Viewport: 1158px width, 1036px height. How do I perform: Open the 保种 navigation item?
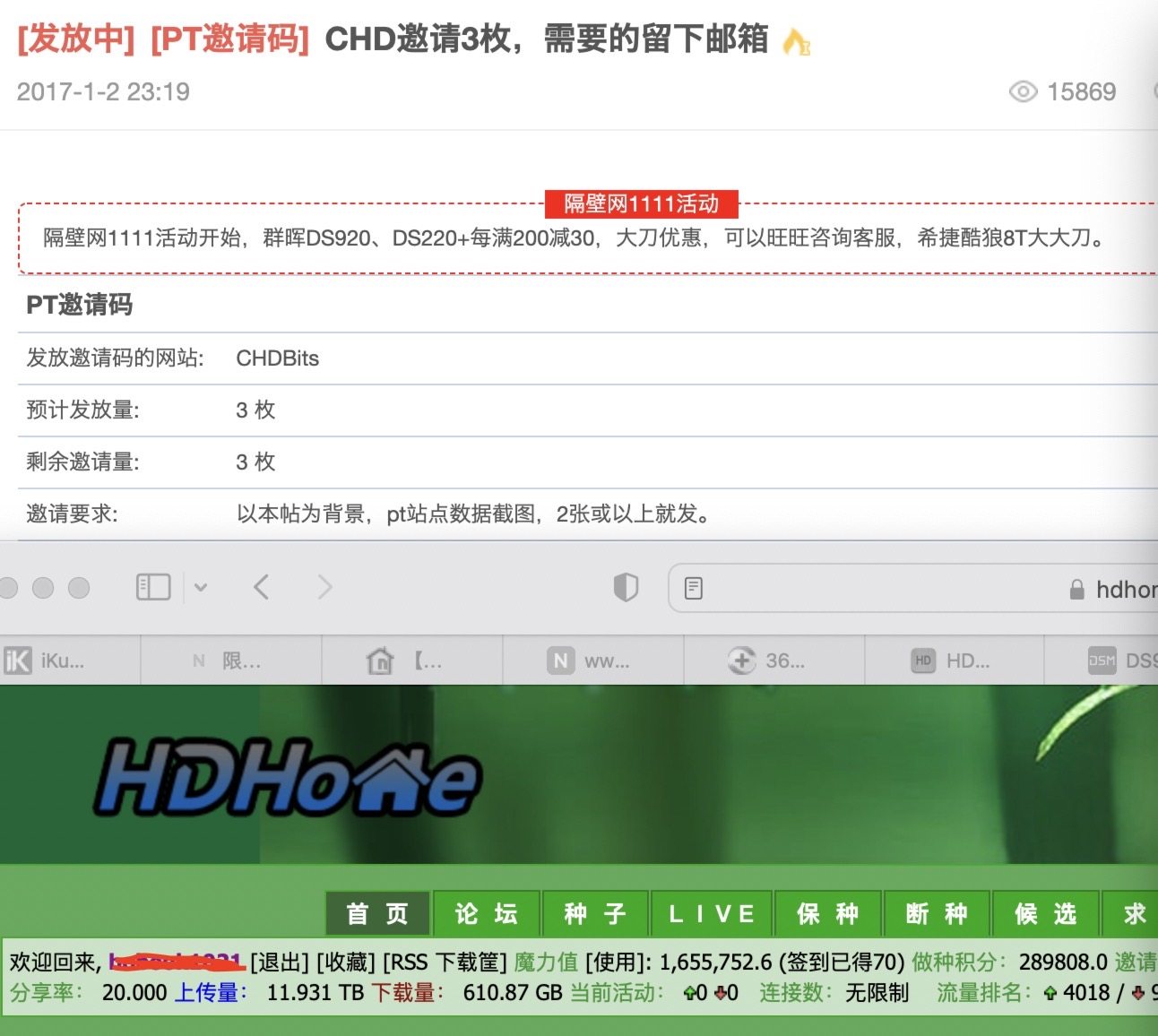(828, 913)
